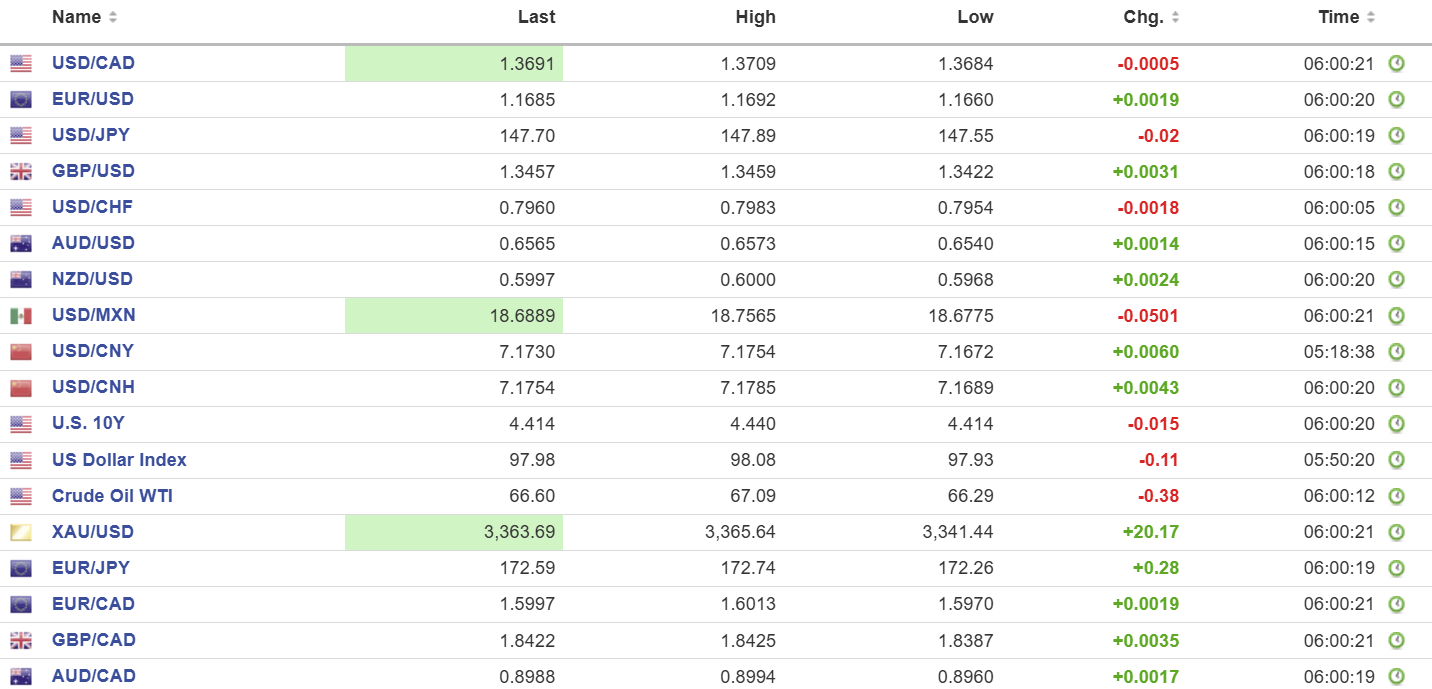The image size is (1432, 689).
Task: Open the USD/JPY pair link
Action: pyautogui.click(x=90, y=135)
